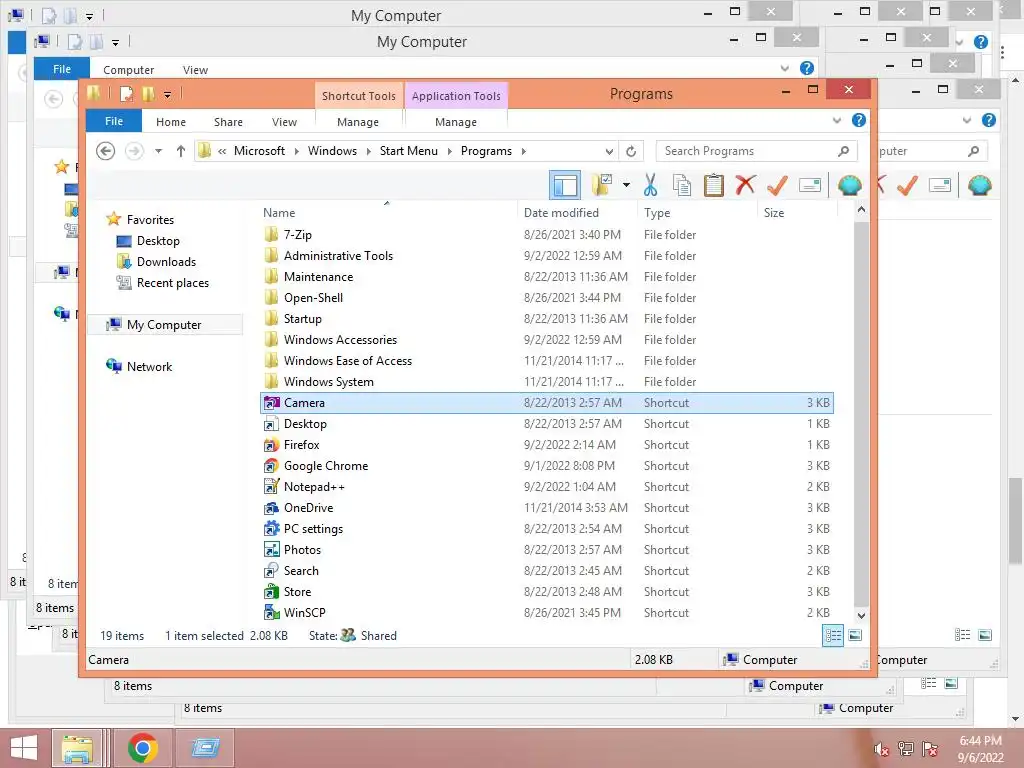Open the Windows Start button
The image size is (1024, 768).
click(x=24, y=748)
